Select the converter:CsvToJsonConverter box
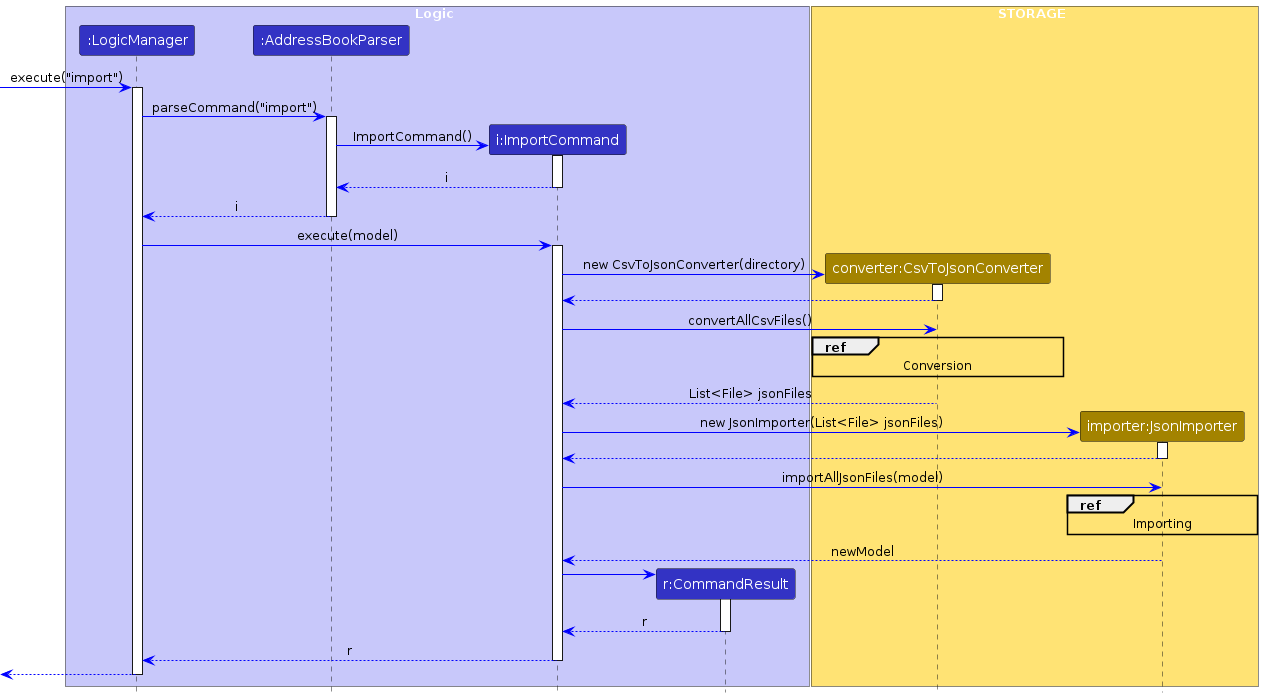Image resolution: width=1263 pixels, height=698 pixels. pyautogui.click(x=937, y=268)
